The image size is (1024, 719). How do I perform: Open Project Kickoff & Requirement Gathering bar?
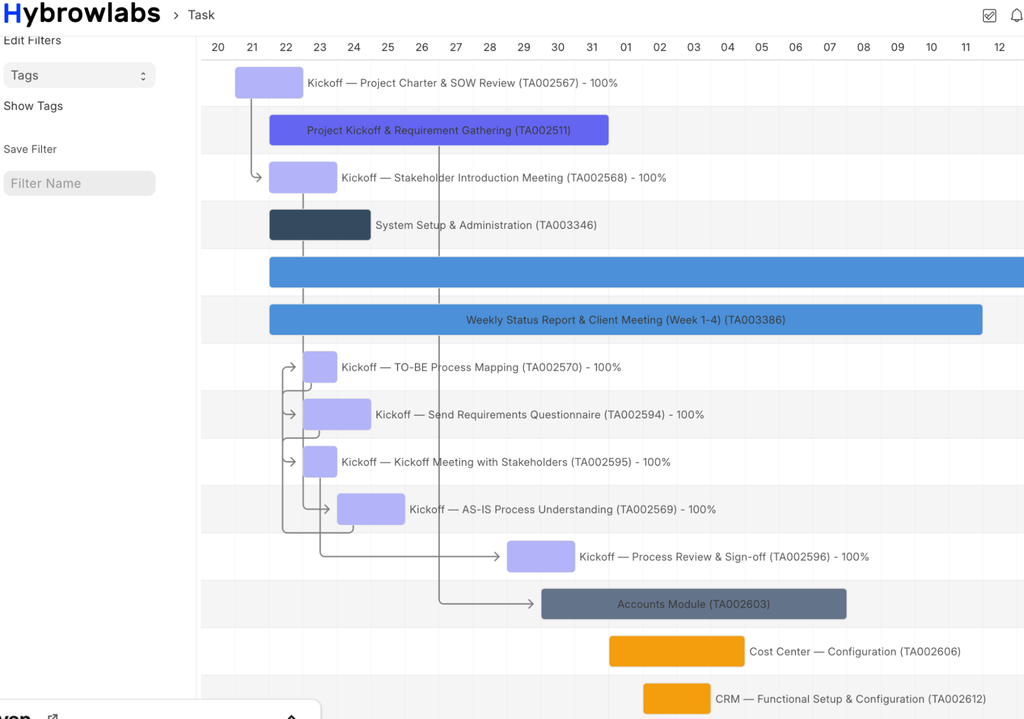(439, 130)
